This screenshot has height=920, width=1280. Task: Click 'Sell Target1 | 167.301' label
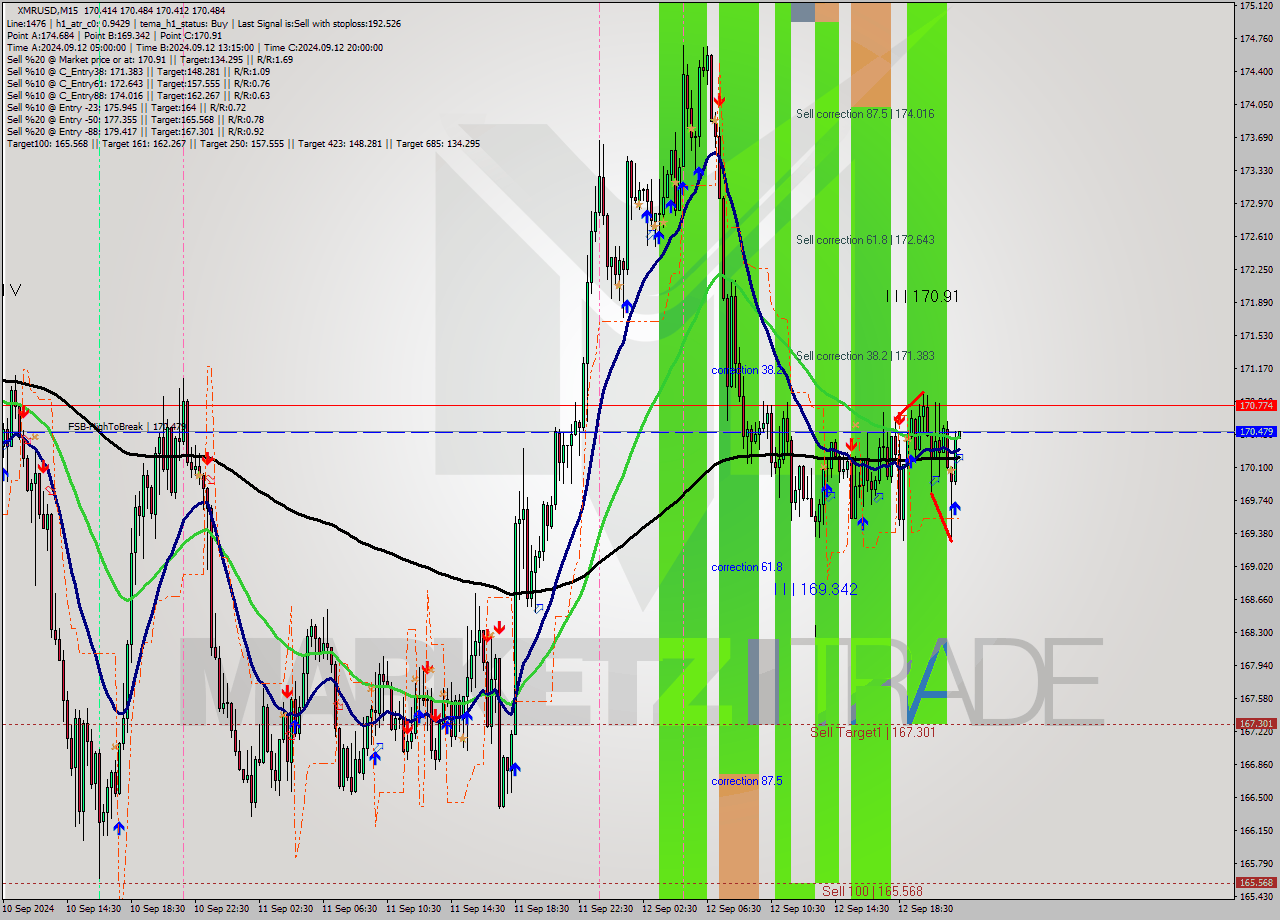point(872,733)
